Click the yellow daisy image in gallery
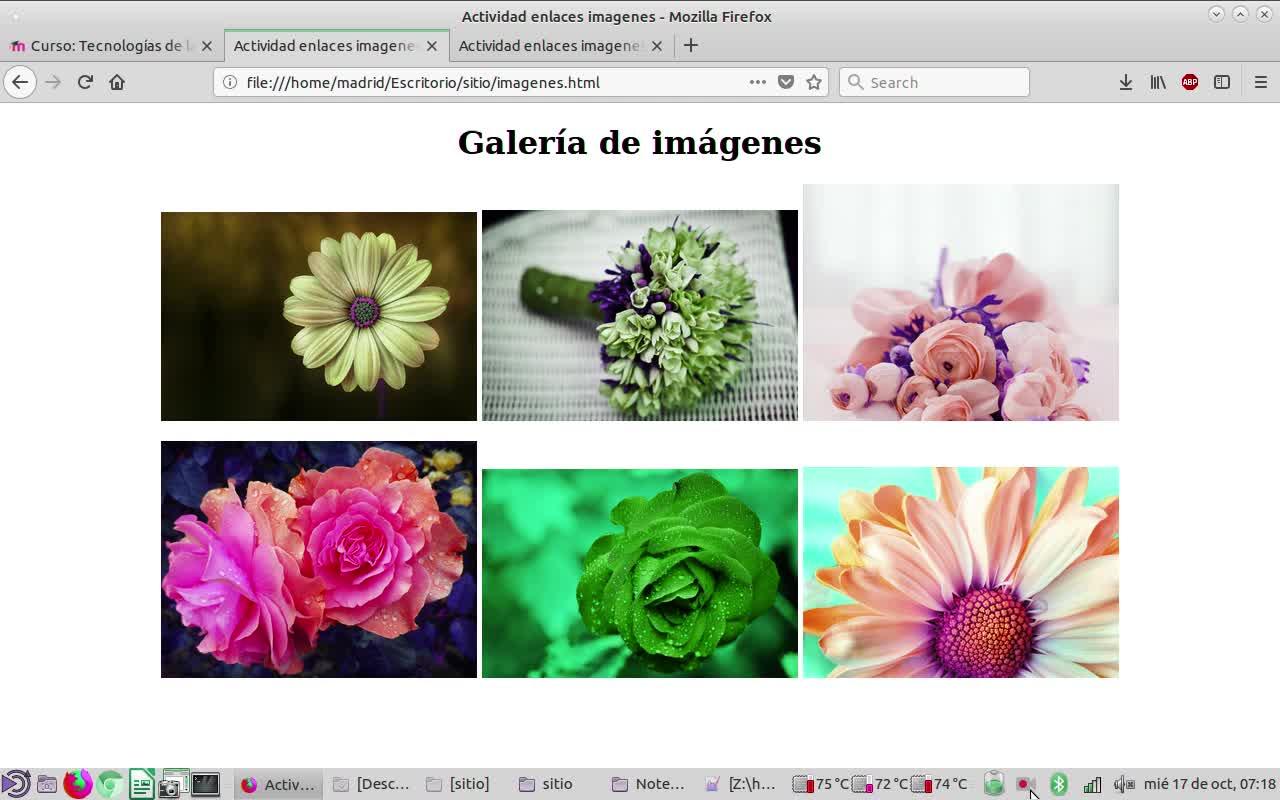 click(319, 316)
